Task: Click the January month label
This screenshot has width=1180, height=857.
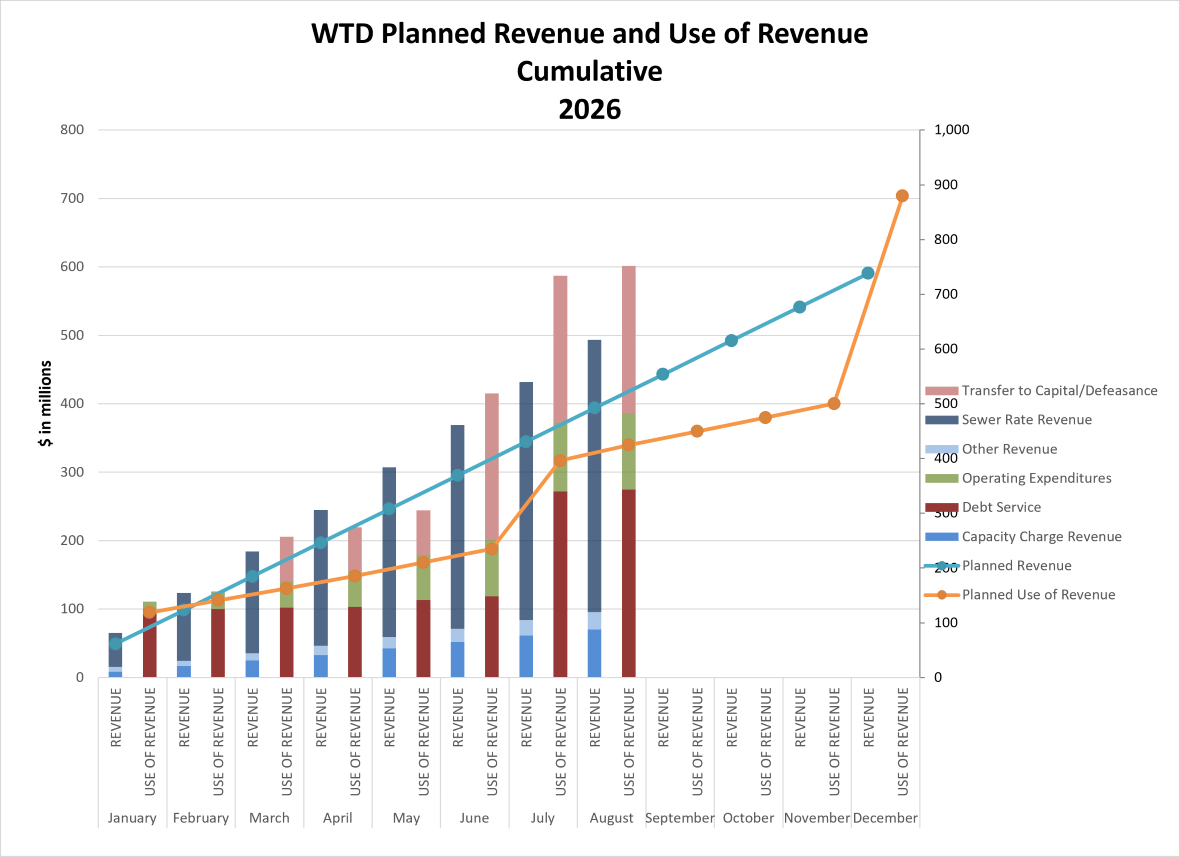Action: (x=132, y=818)
